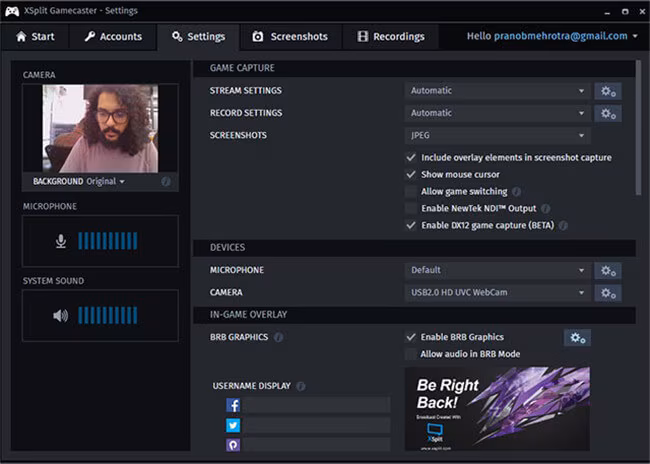This screenshot has width=650, height=464.
Task: Click the Twitter icon under Username Display
Action: pyautogui.click(x=233, y=425)
